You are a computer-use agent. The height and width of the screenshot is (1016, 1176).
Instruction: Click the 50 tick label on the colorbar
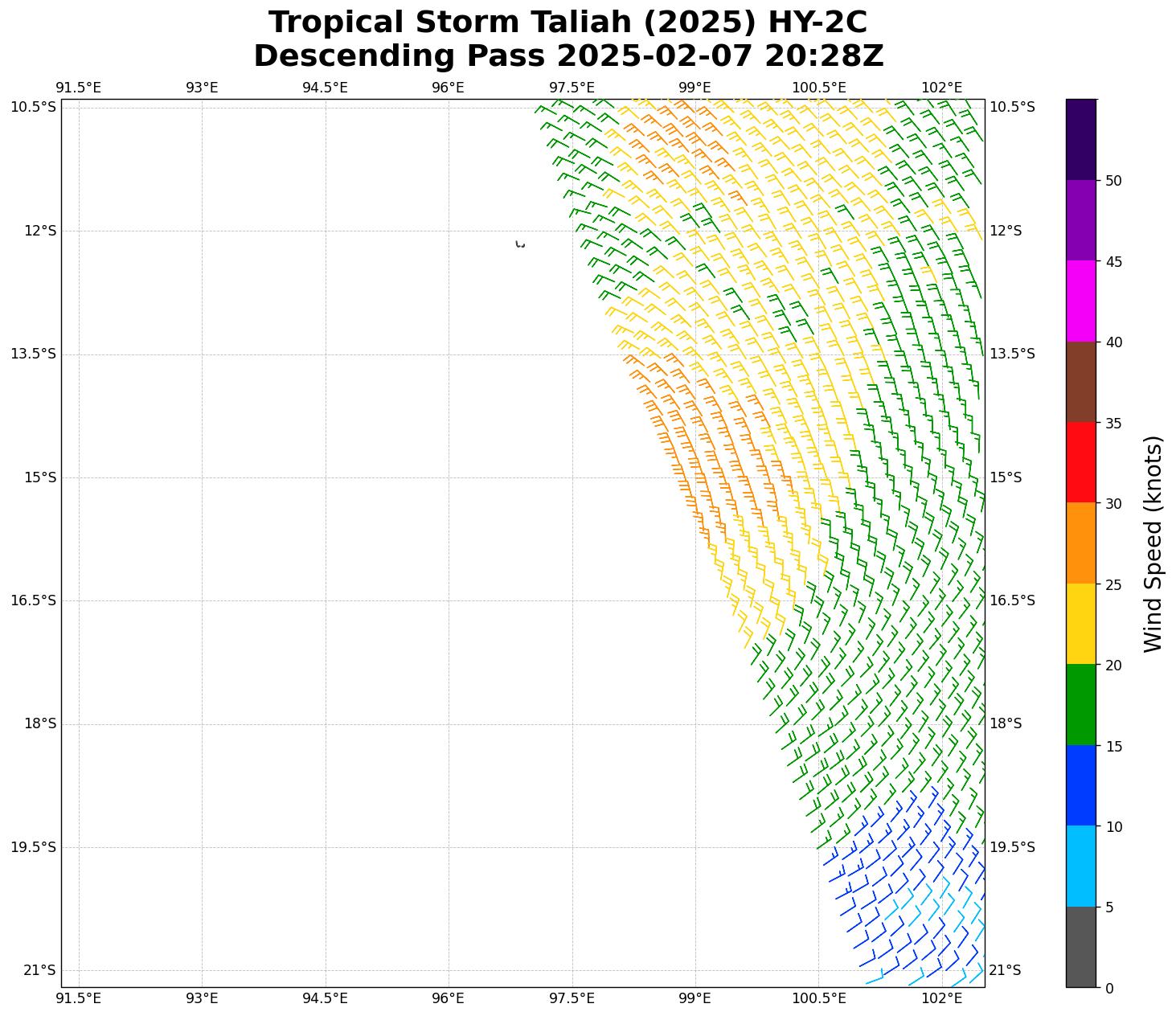coord(1113,181)
